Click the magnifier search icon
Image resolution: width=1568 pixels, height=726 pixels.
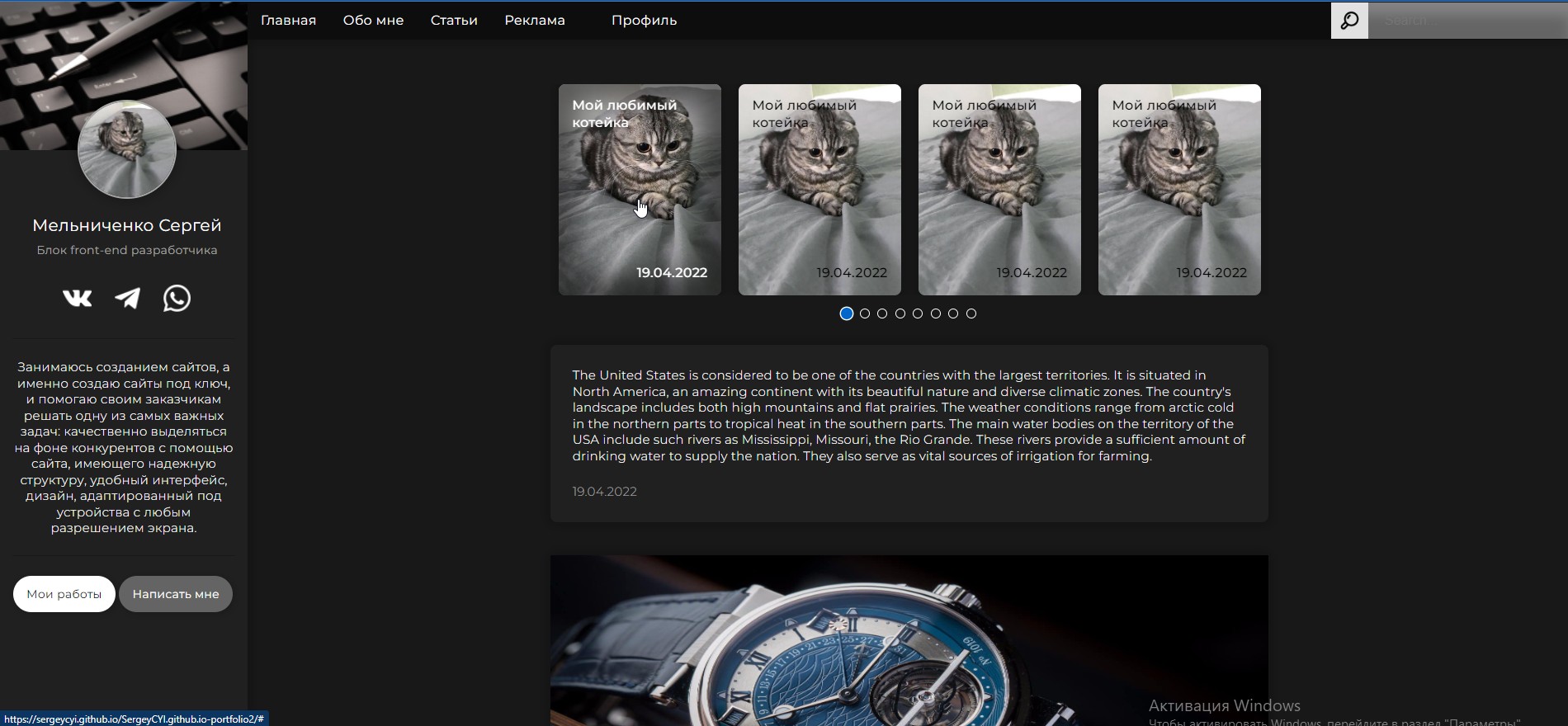click(x=1349, y=21)
